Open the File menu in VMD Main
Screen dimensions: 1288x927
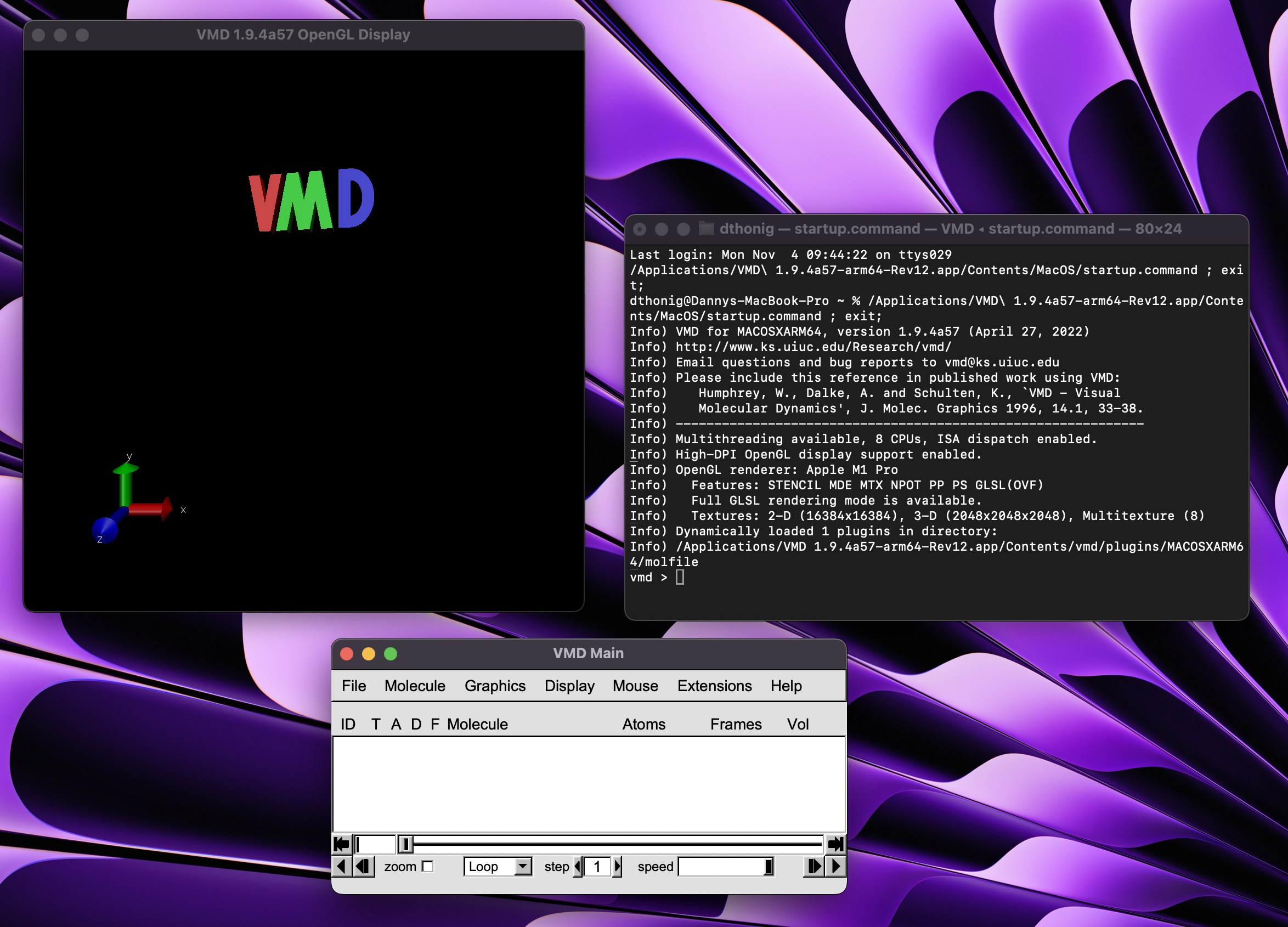coord(354,686)
